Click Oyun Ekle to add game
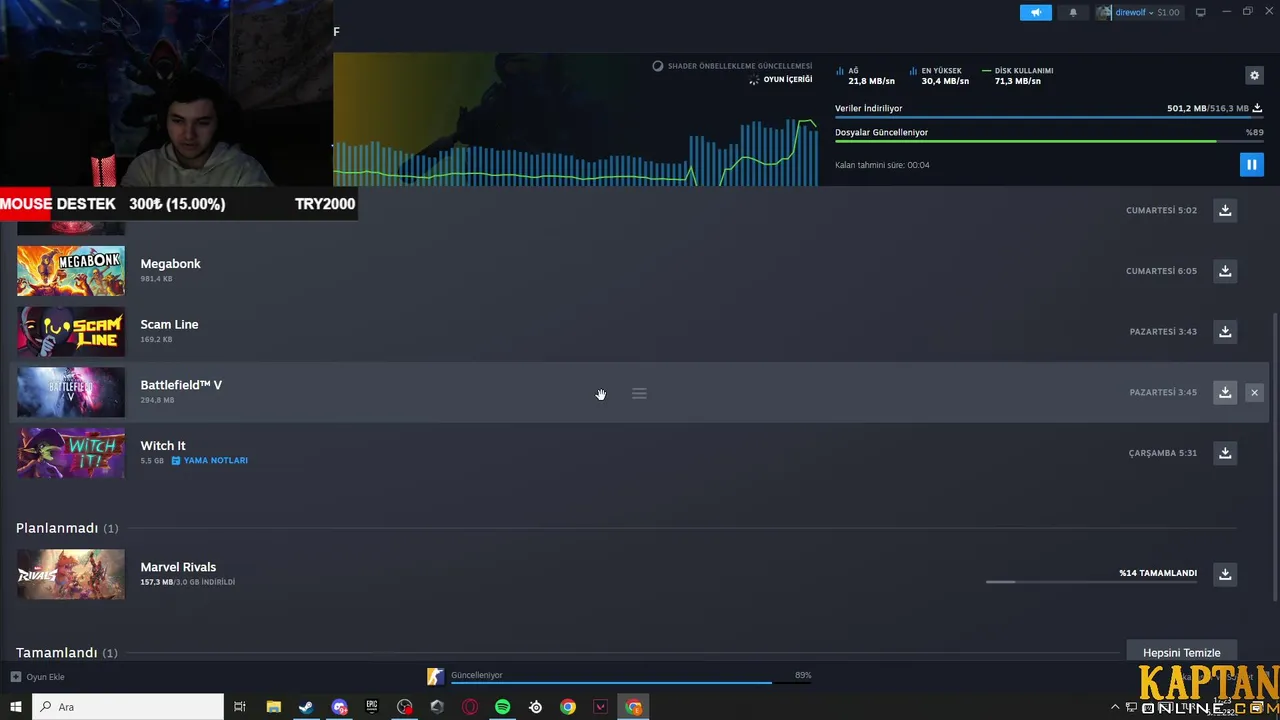This screenshot has height=720, width=1280. click(37, 677)
